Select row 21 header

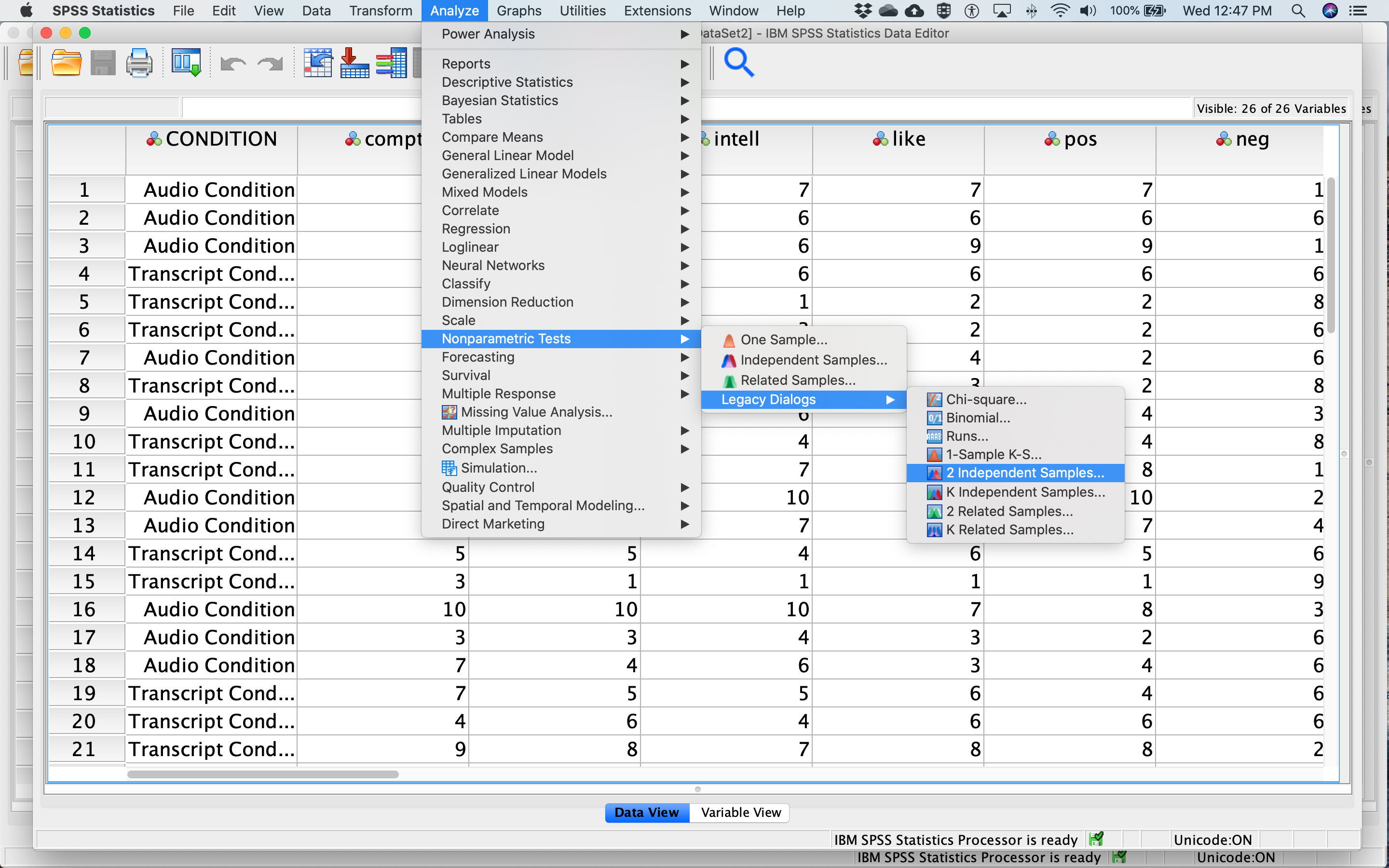click(x=86, y=749)
